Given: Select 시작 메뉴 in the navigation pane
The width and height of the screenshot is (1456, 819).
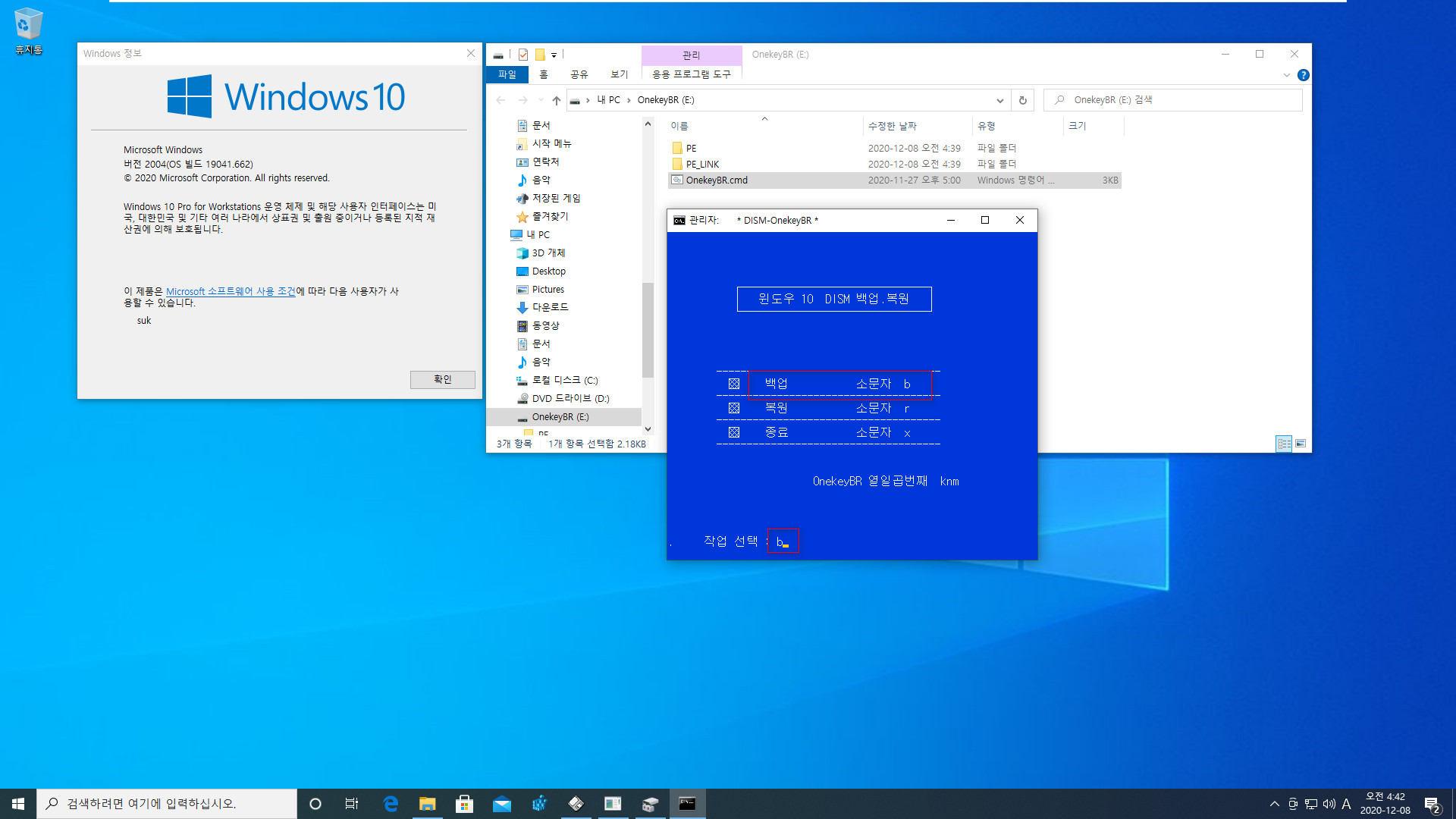Looking at the screenshot, I should tap(551, 143).
